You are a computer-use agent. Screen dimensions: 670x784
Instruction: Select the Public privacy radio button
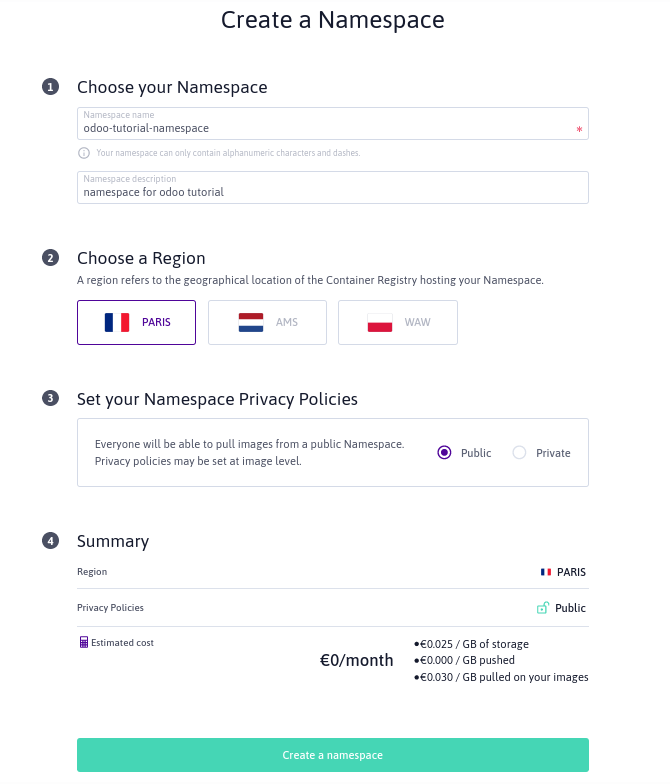click(445, 453)
